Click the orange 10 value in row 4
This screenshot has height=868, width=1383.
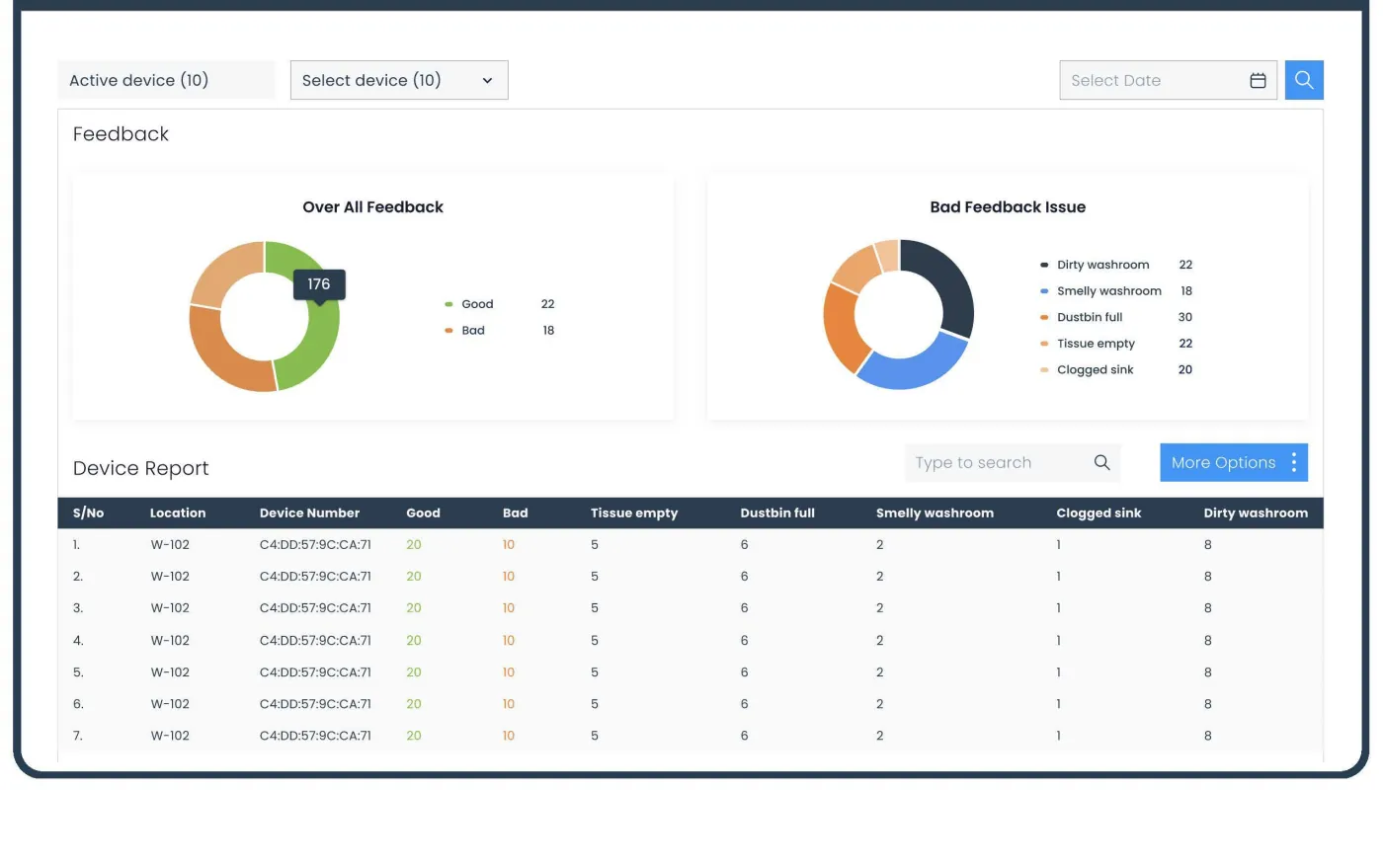coord(509,640)
